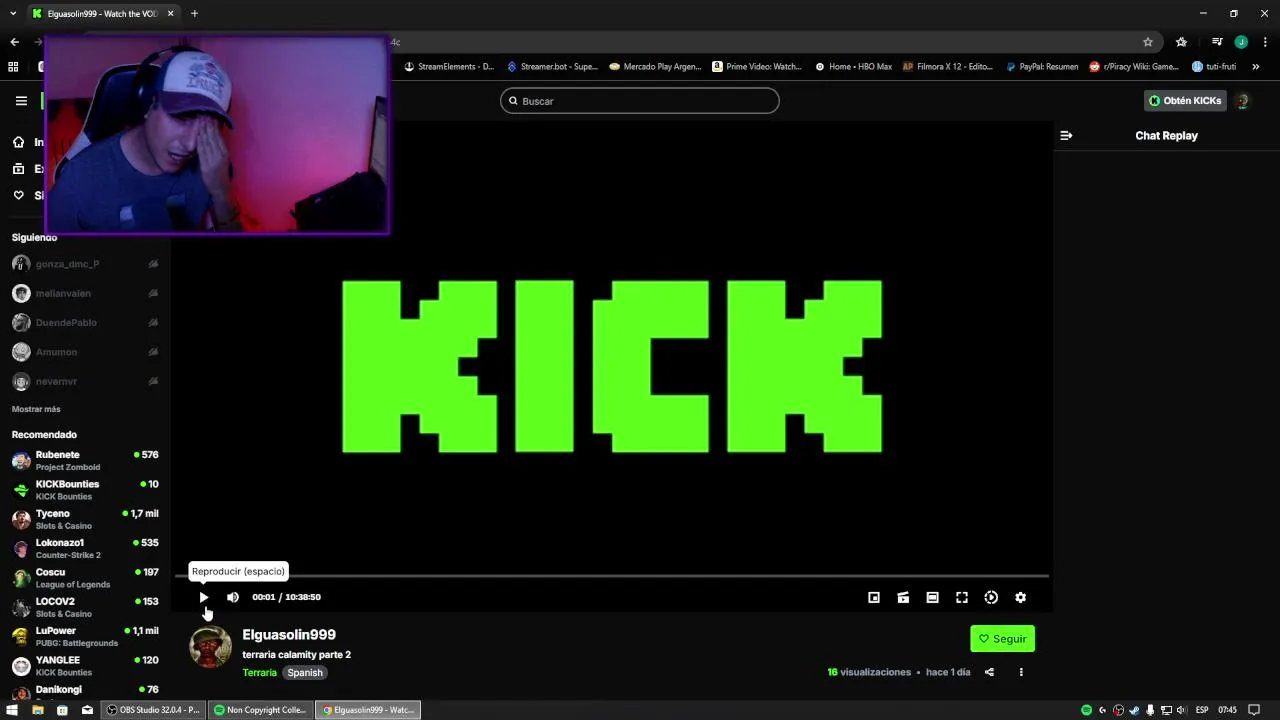Open recommended channel Coscu

click(85, 578)
